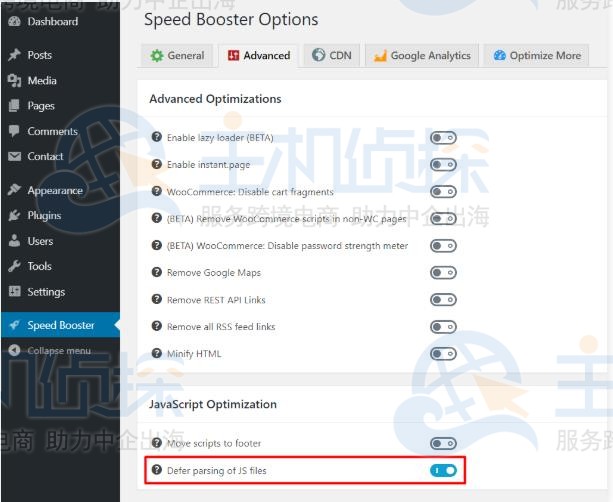Switch to the General tab

tap(177, 56)
